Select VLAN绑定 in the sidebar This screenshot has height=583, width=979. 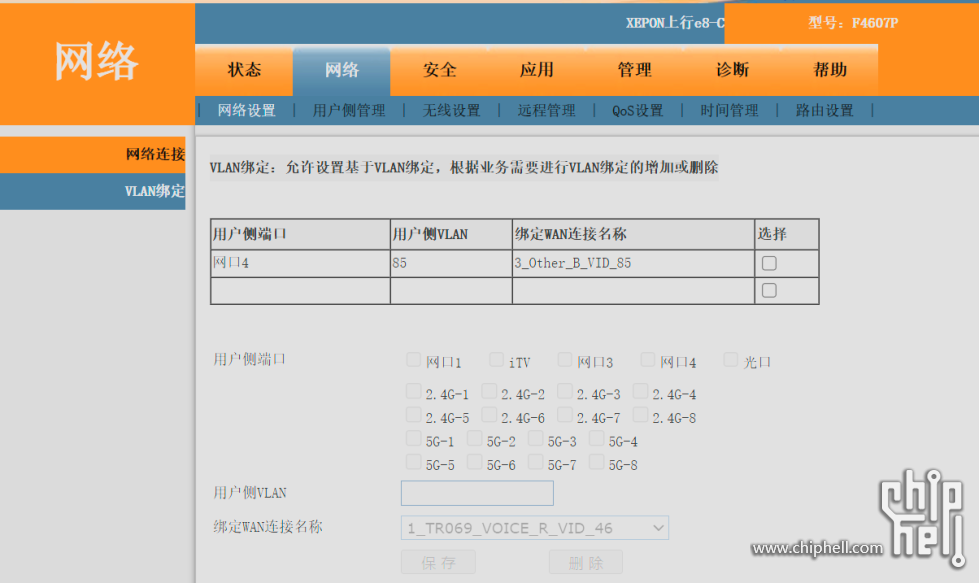92,191
